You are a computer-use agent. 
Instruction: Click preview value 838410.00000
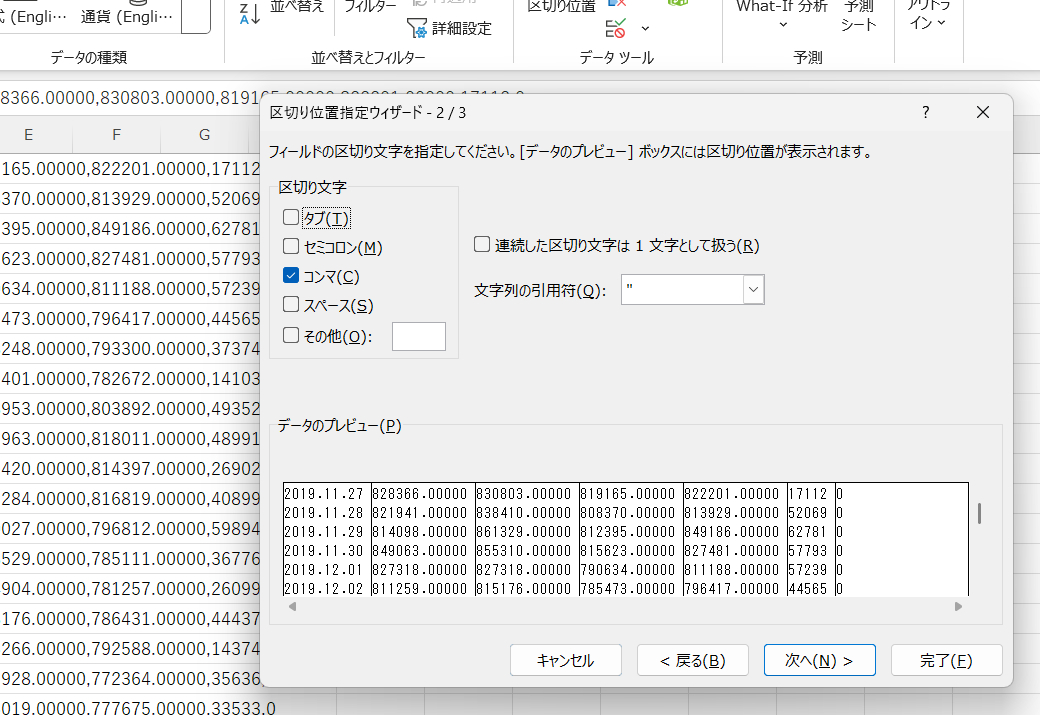pyautogui.click(x=523, y=513)
